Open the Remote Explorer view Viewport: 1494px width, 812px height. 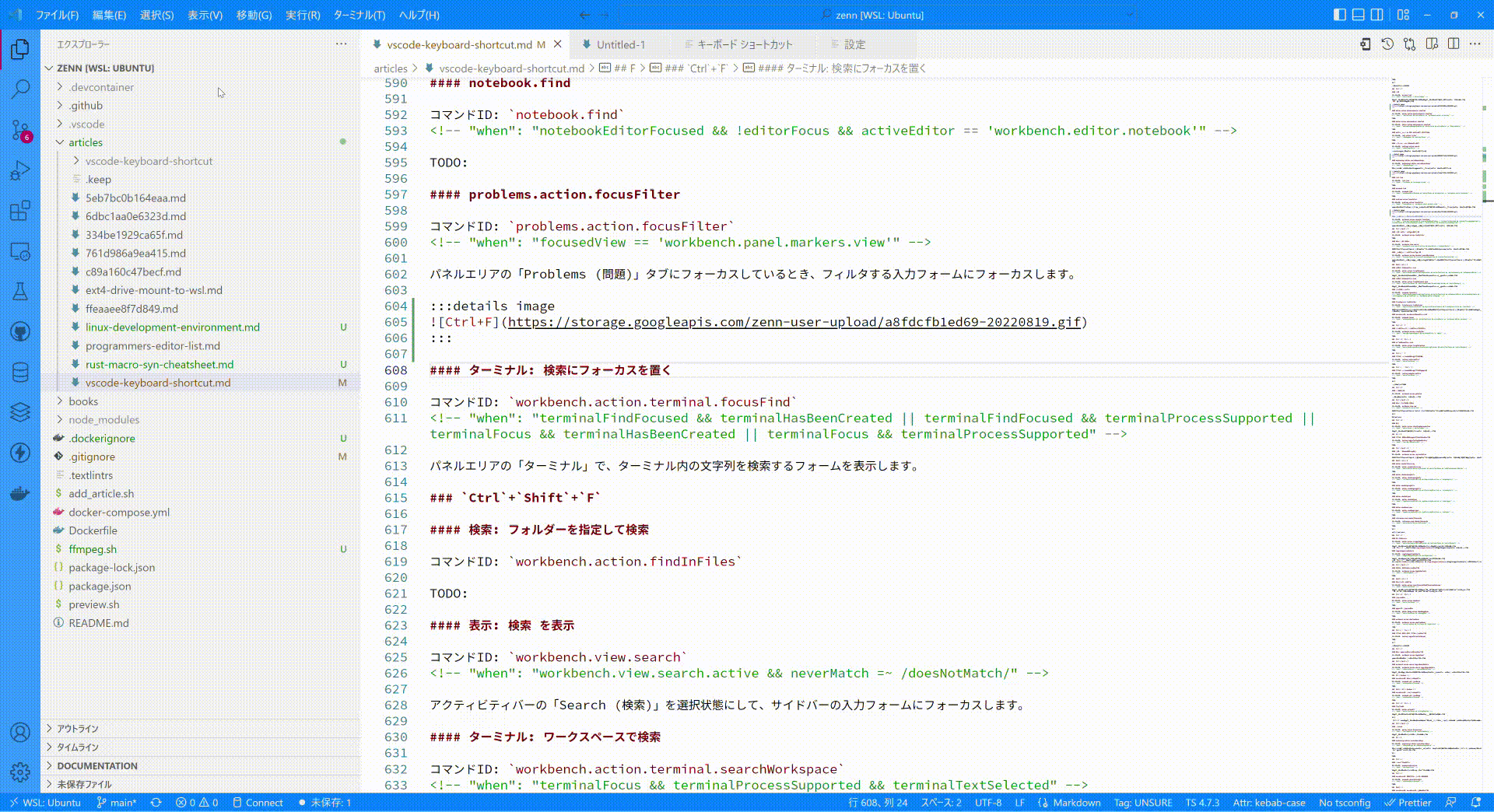click(20, 251)
